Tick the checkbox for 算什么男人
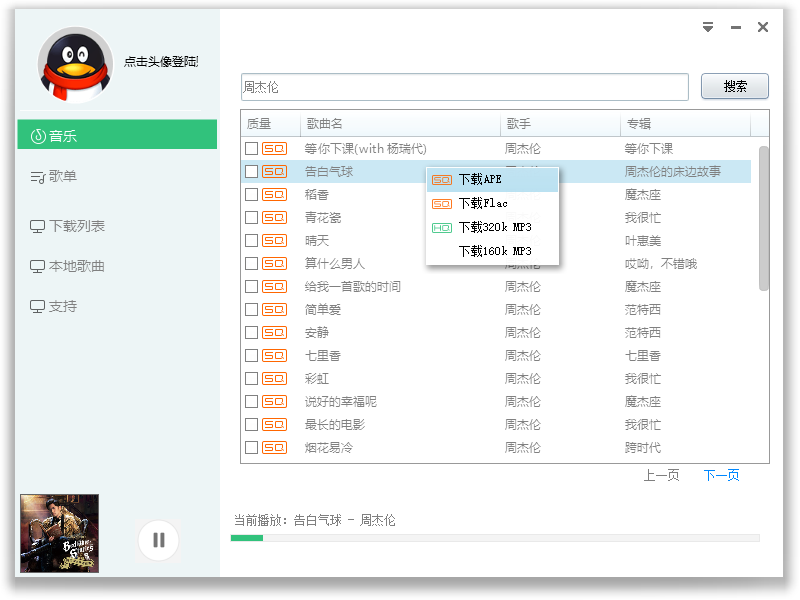The width and height of the screenshot is (800, 600). tap(252, 263)
